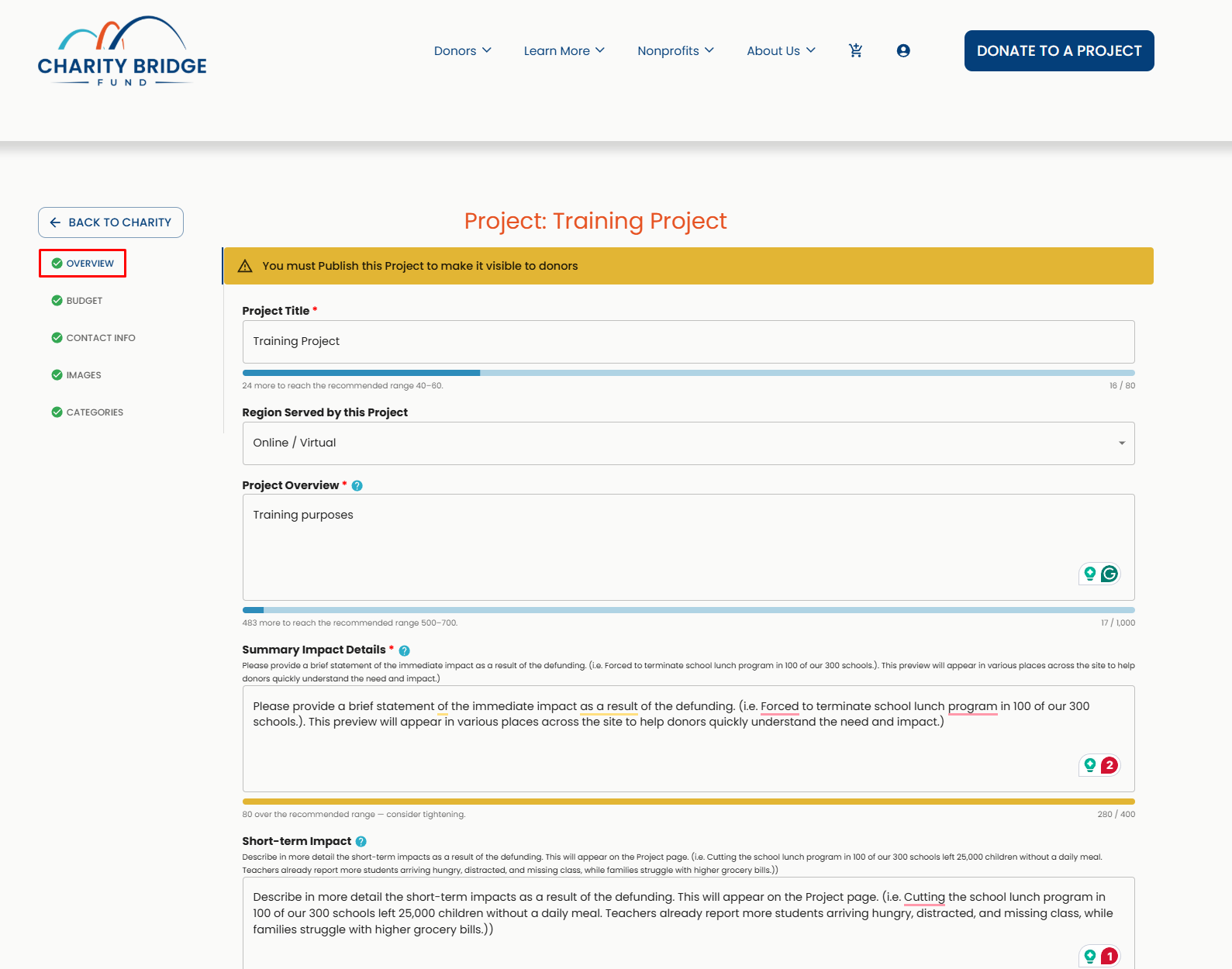Open Grammarly badge showing 2 issues
The width and height of the screenshot is (1232, 969).
click(x=1109, y=765)
